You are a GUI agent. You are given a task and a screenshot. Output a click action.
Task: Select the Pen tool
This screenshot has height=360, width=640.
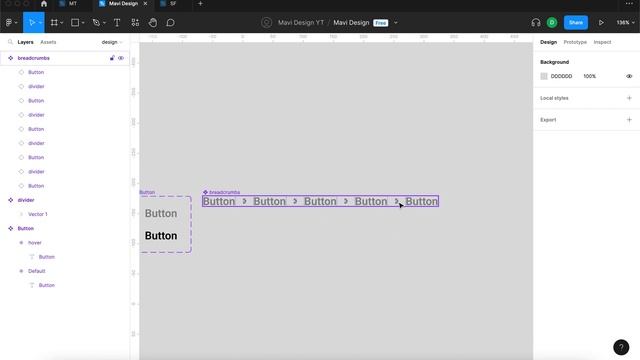[96, 23]
